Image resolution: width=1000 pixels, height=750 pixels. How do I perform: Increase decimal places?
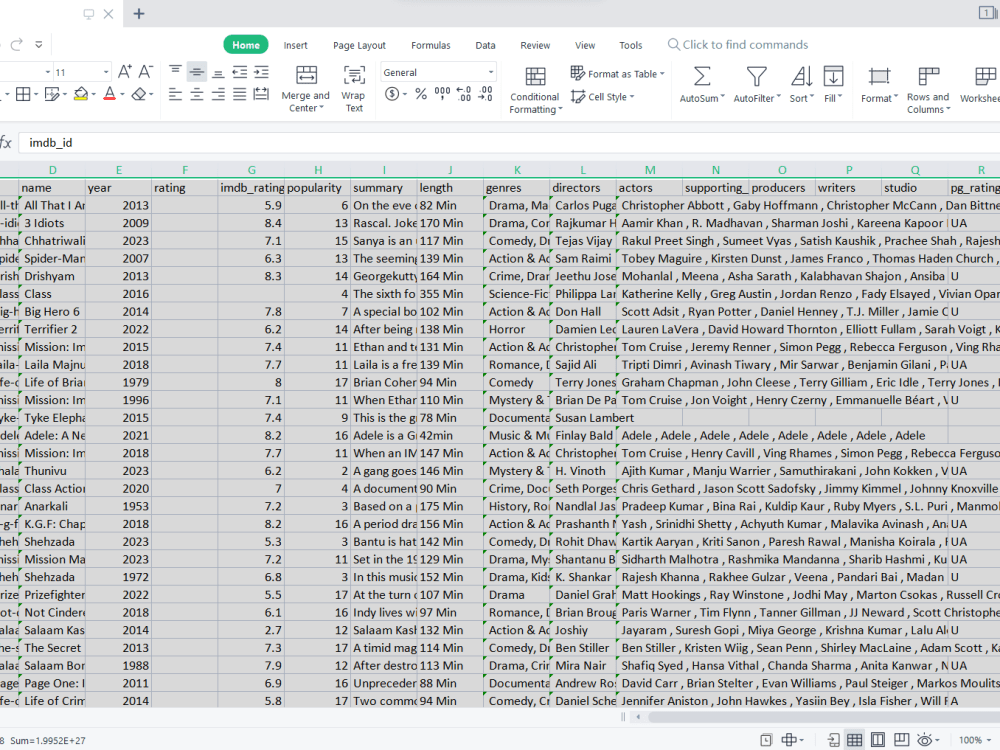coord(464,94)
